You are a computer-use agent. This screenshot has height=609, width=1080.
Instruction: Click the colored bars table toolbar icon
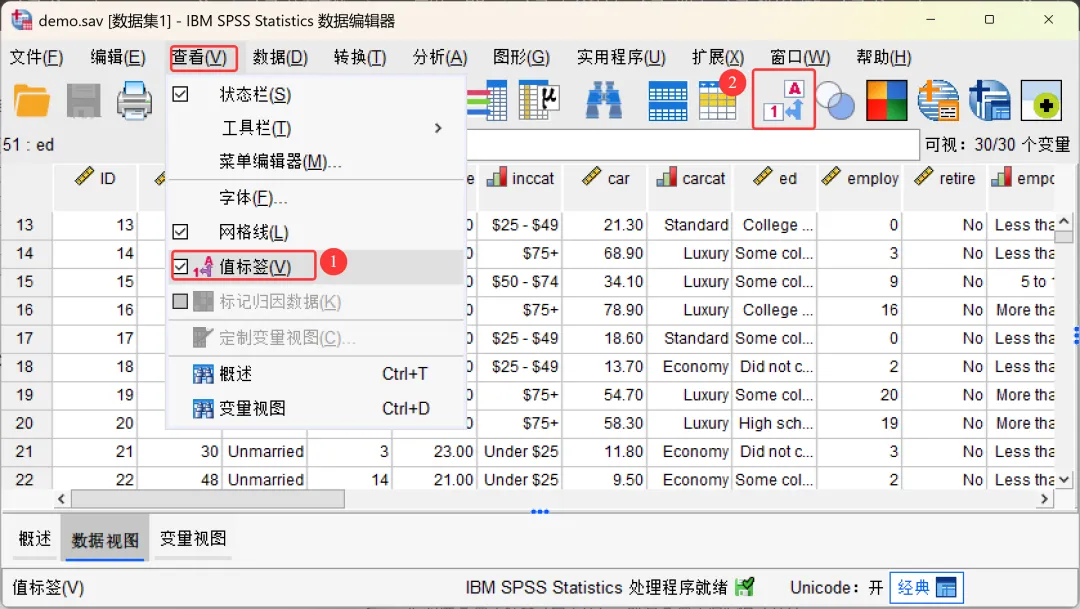[487, 101]
